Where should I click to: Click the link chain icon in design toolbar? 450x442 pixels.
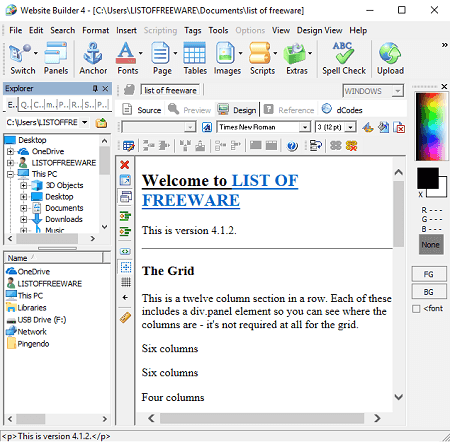click(x=336, y=146)
